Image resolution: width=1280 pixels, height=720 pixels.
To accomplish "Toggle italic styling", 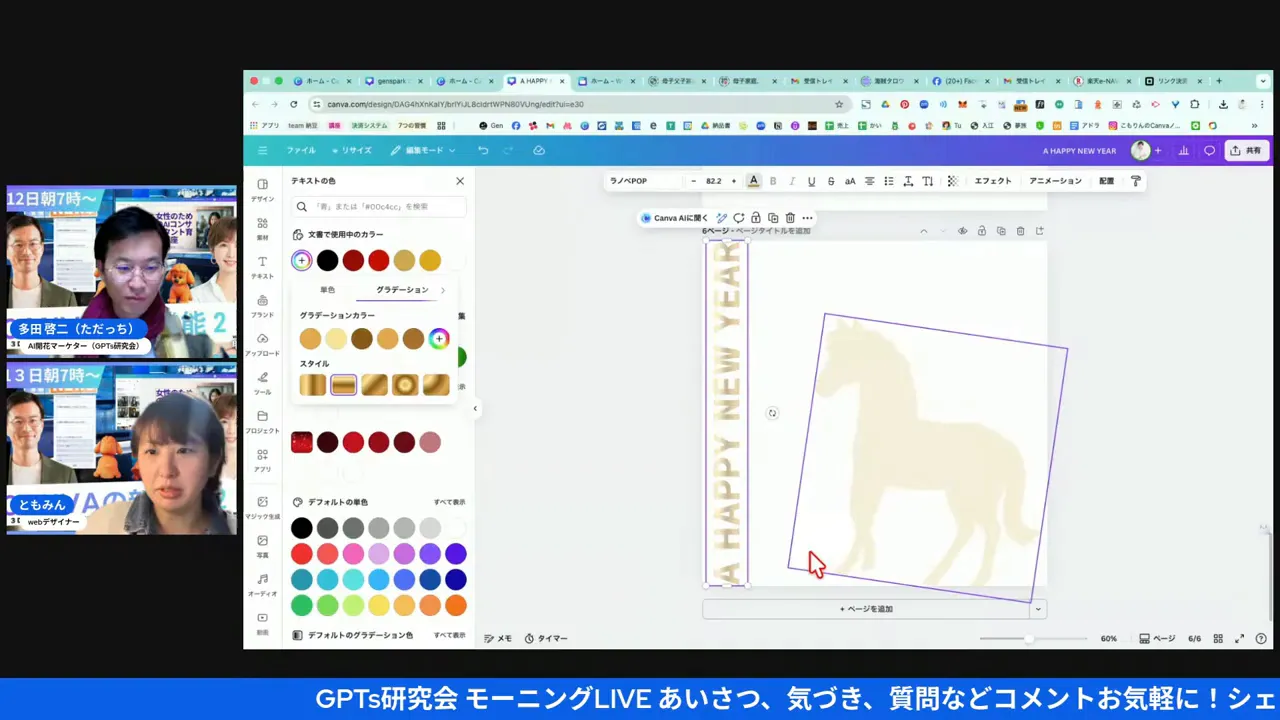I will (792, 181).
